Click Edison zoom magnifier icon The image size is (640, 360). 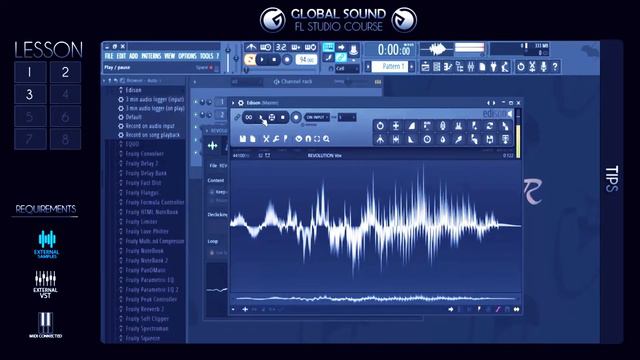point(326,139)
